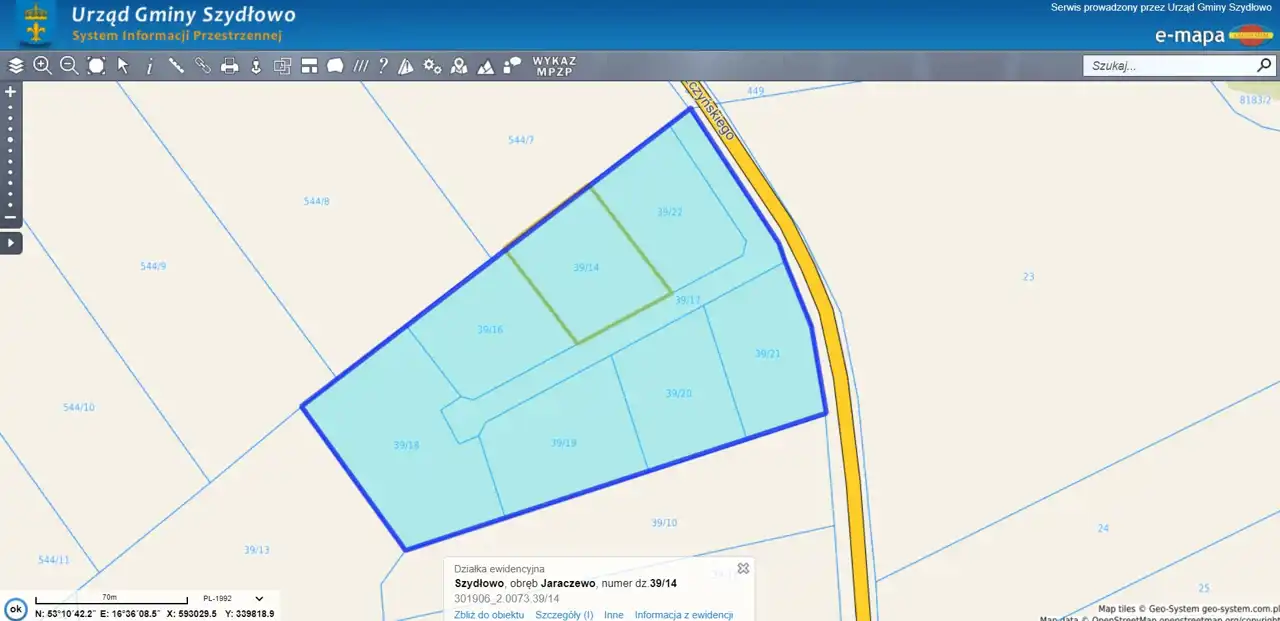Open the map layers panel icon
1280x621 pixels.
pos(16,66)
